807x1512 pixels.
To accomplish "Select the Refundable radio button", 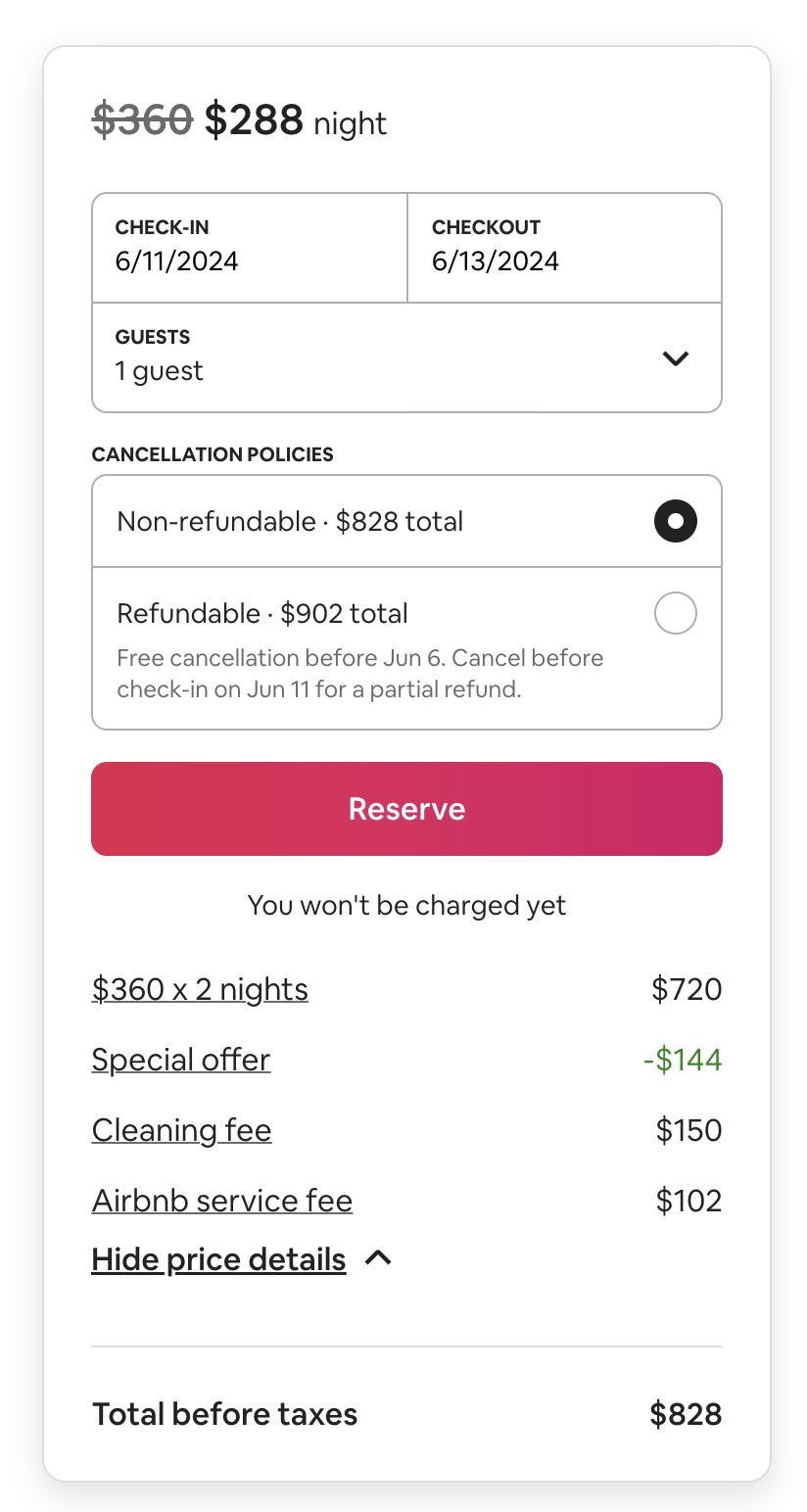I will pos(675,614).
